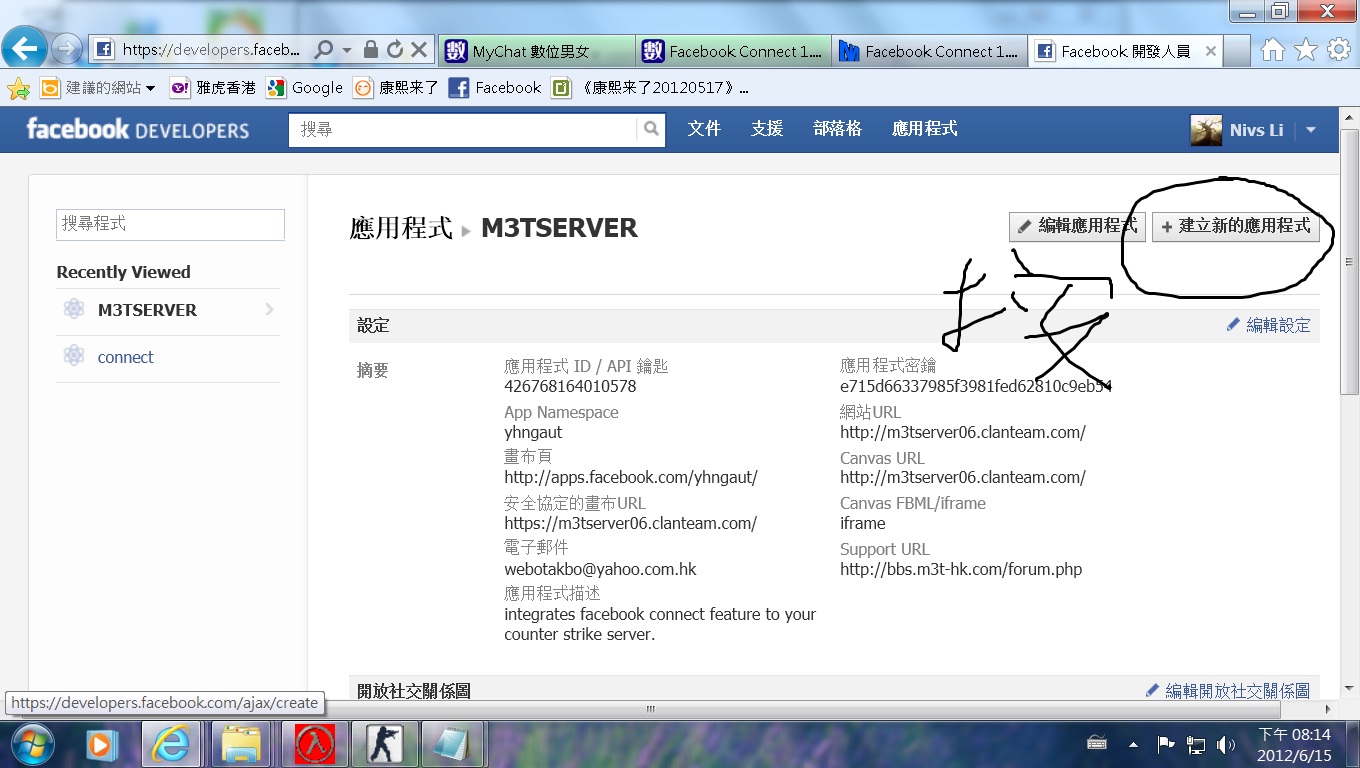Click the vertical scrollbar down arrow

pyautogui.click(x=1350, y=689)
